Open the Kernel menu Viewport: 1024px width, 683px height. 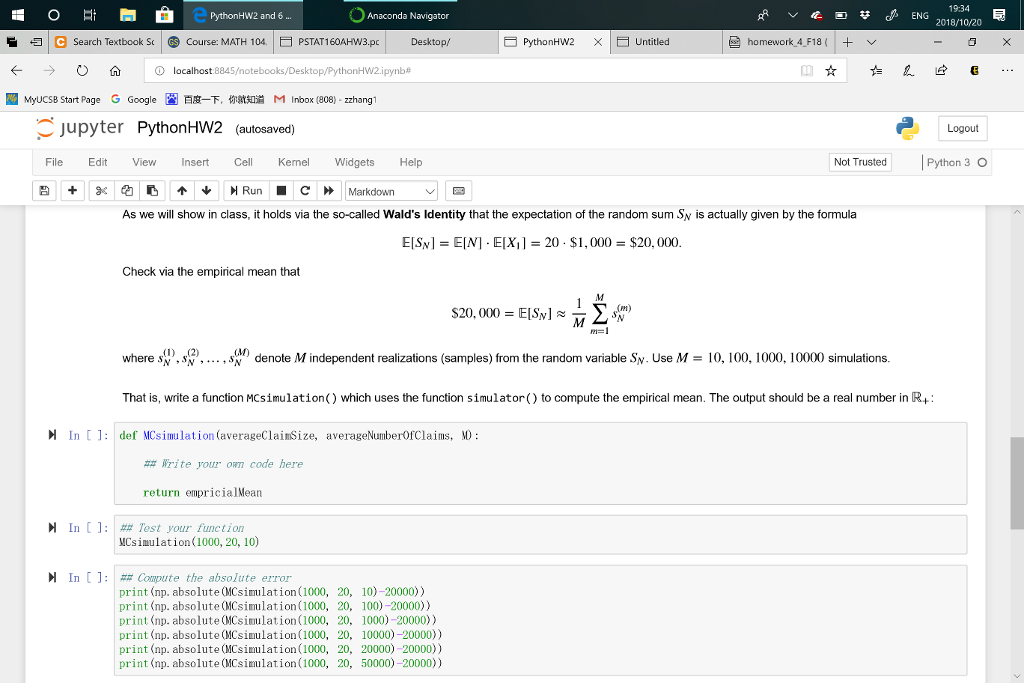pyautogui.click(x=293, y=162)
